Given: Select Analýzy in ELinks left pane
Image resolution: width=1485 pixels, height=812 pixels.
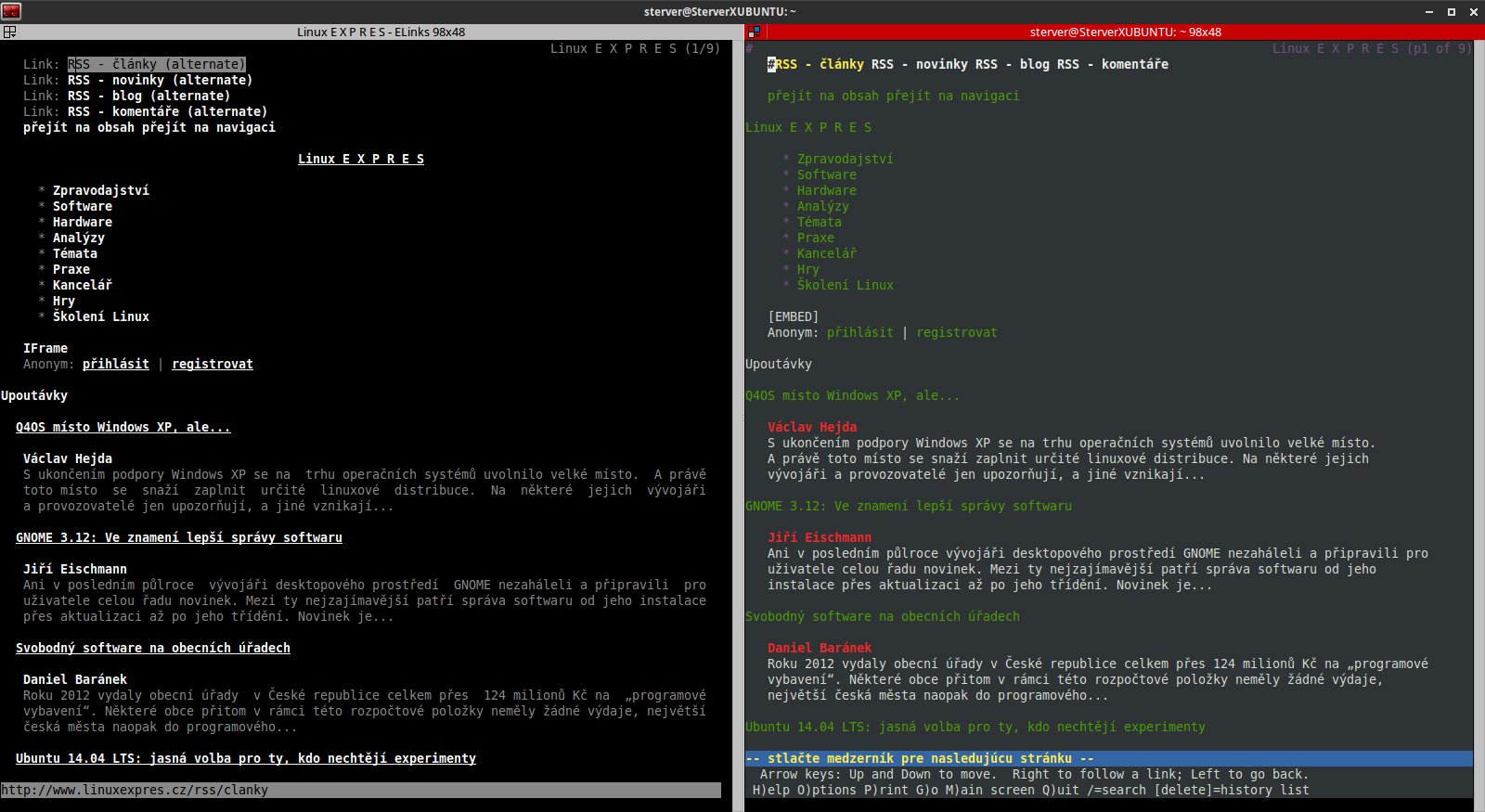Looking at the screenshot, I should tap(79, 238).
